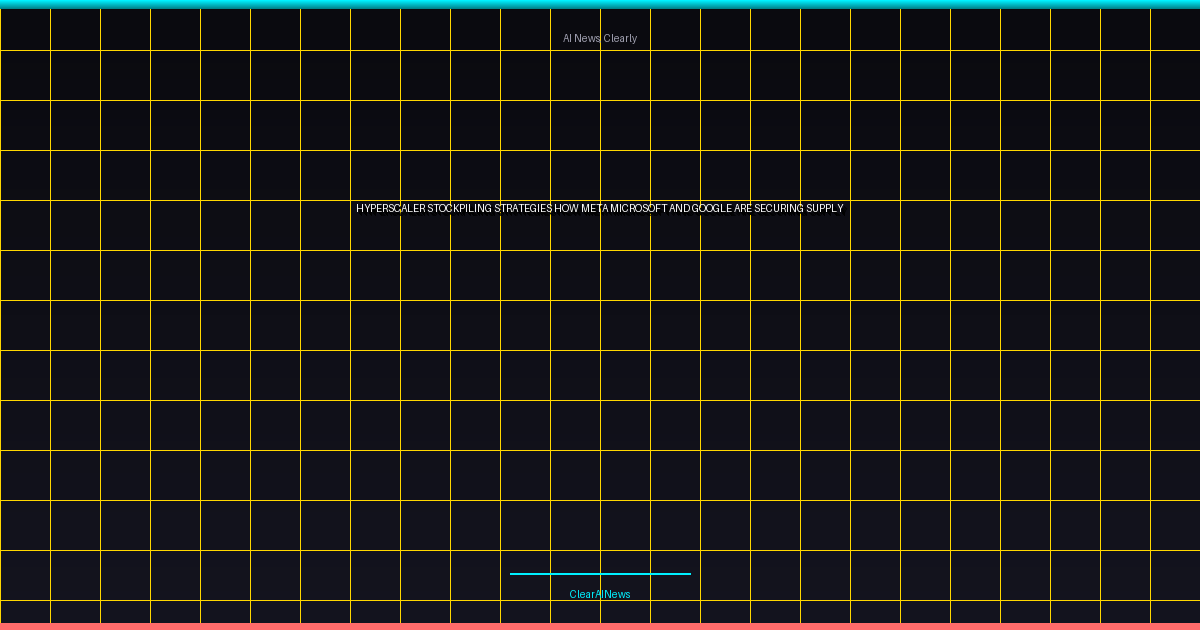This screenshot has width=1200, height=630.
Task: Click the 'AI News Clearly' header text
Action: point(600,39)
